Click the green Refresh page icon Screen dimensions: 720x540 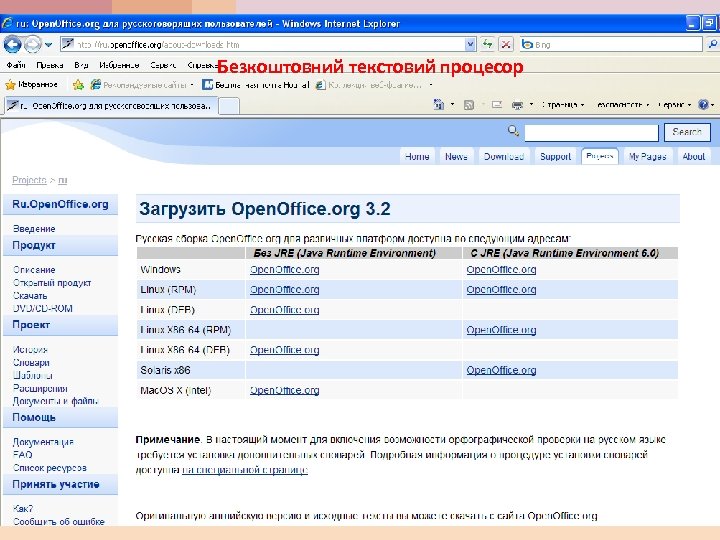488,45
